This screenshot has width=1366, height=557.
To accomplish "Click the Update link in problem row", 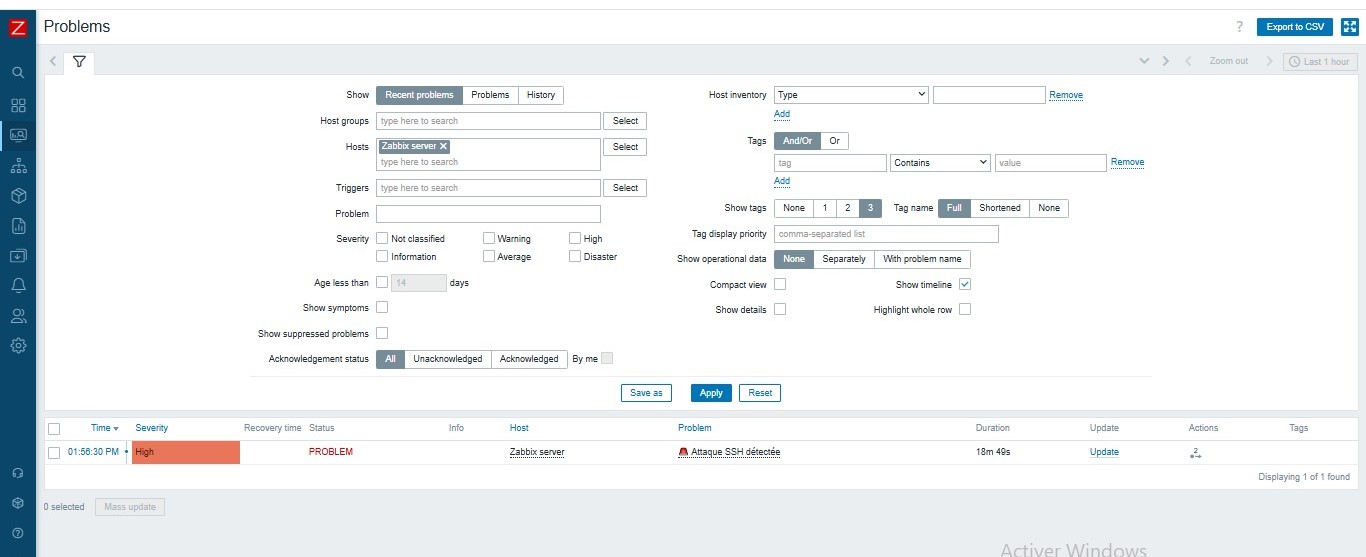I will pos(1104,452).
